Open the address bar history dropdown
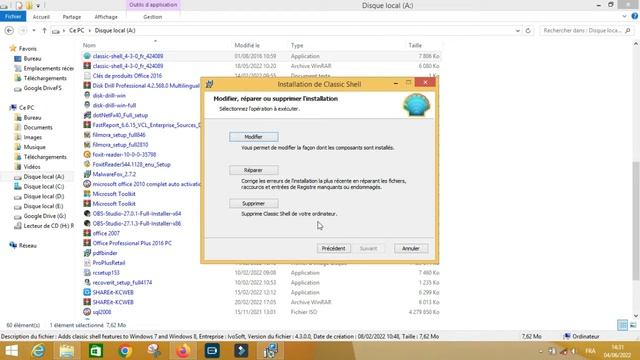 518,31
